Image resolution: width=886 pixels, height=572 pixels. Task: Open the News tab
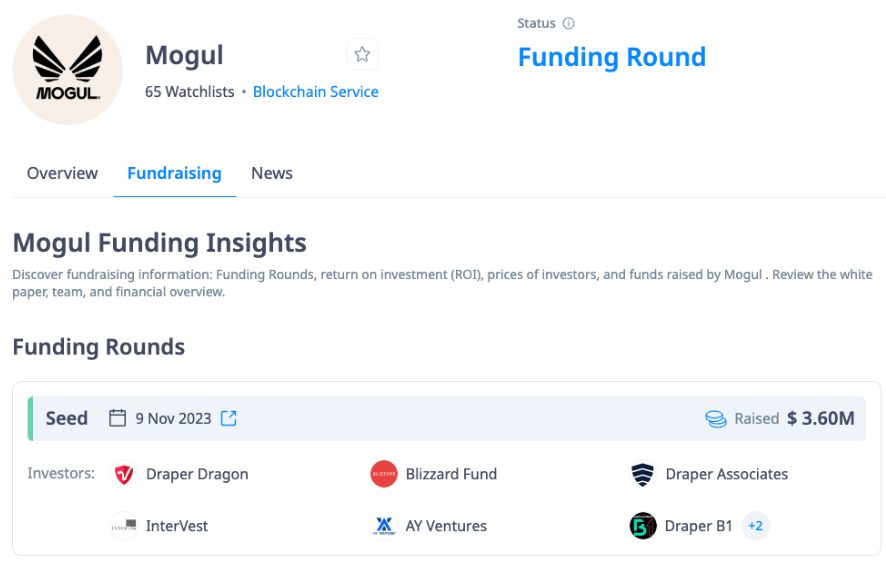coord(272,173)
